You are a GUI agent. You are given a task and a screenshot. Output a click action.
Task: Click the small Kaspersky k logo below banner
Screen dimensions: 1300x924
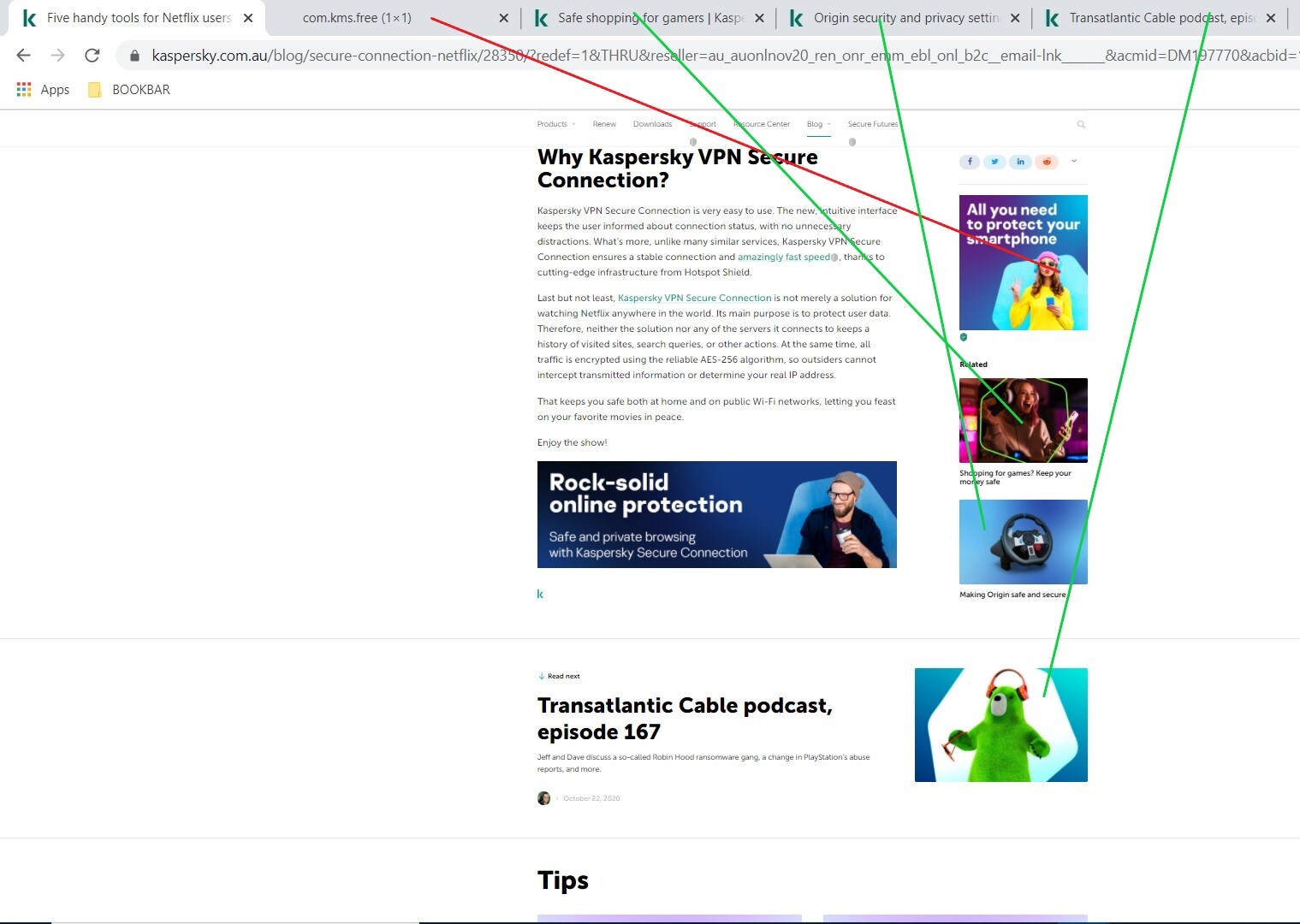pos(540,594)
